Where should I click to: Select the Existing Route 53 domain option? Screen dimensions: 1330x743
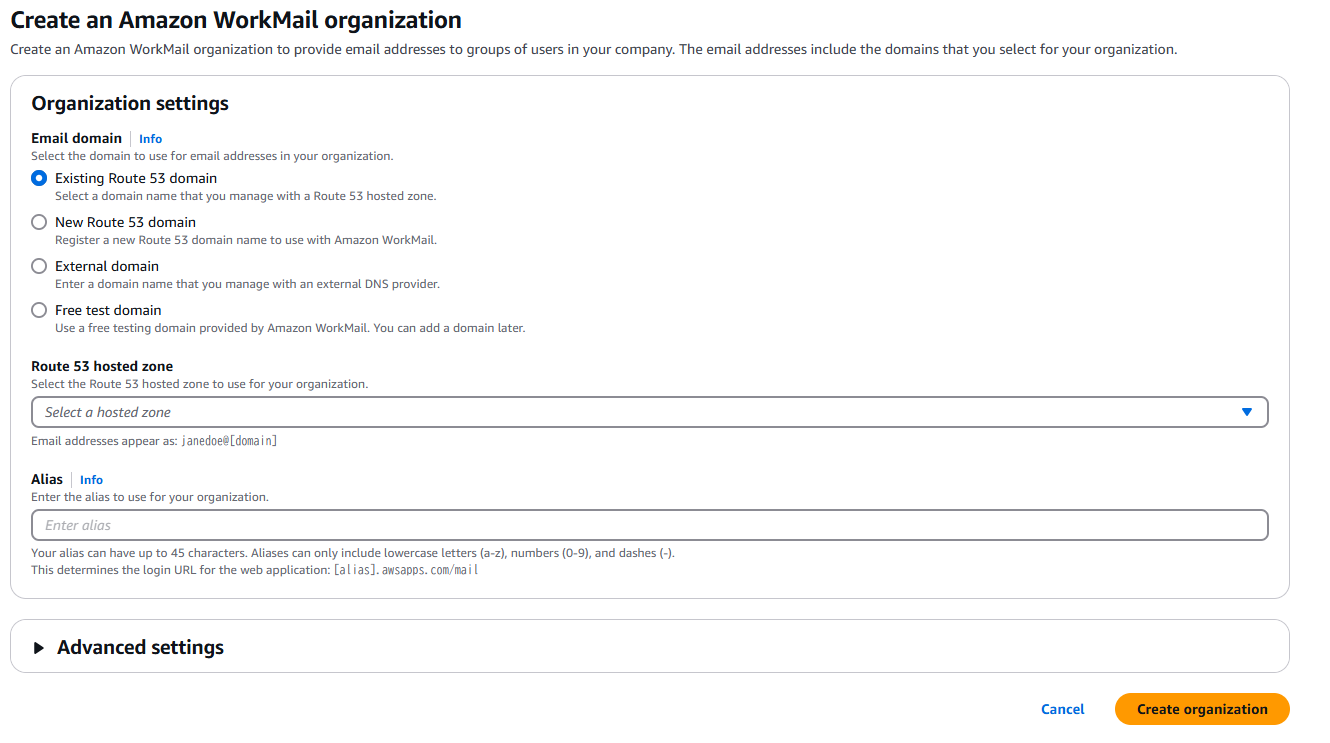(39, 178)
